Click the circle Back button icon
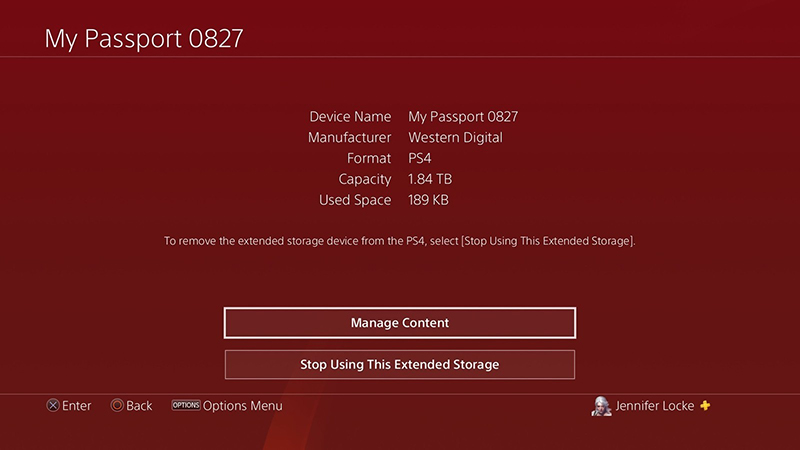Screen dimensions: 800x450 point(117,406)
